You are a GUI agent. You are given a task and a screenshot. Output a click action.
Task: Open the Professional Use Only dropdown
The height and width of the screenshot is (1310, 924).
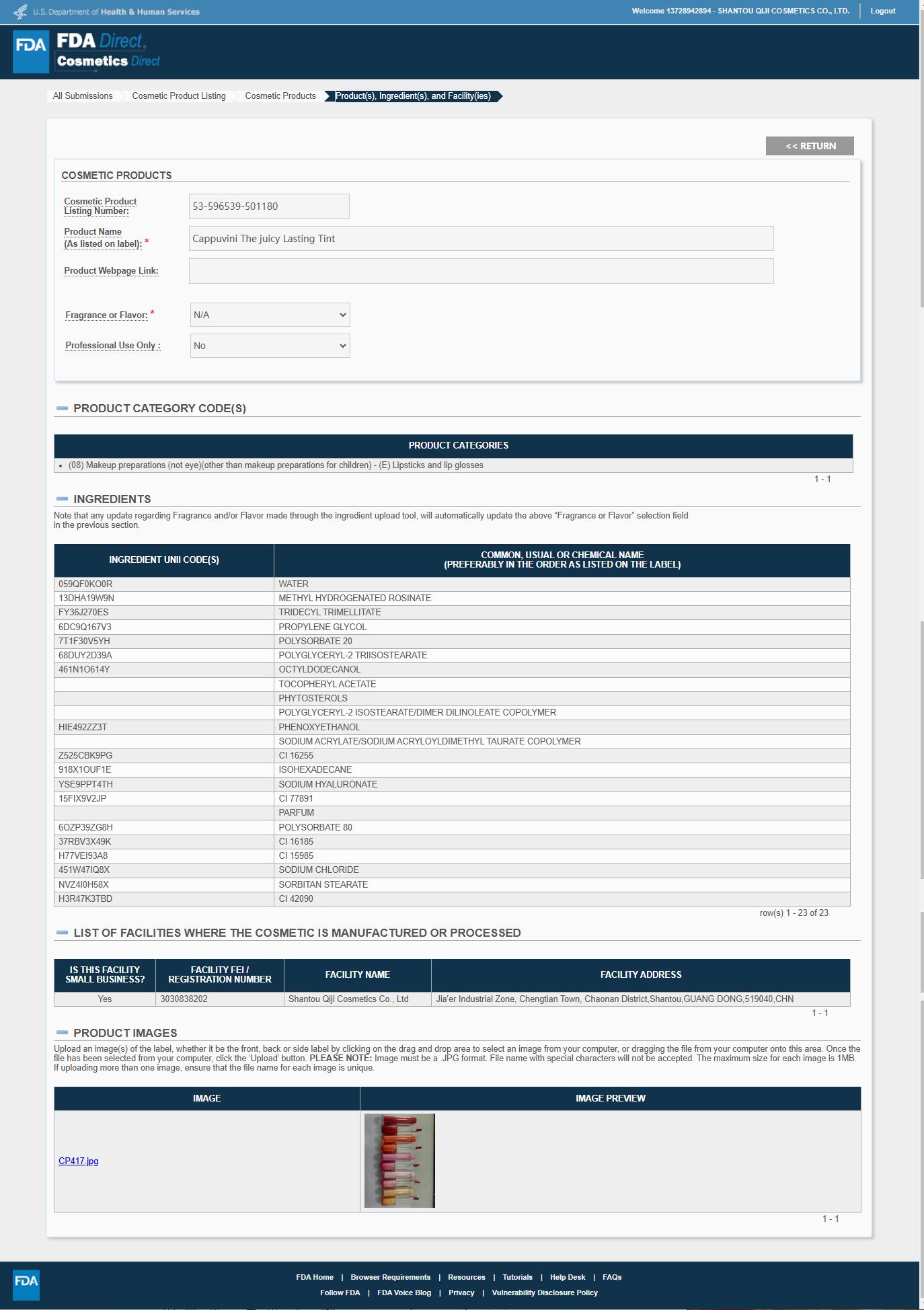270,346
